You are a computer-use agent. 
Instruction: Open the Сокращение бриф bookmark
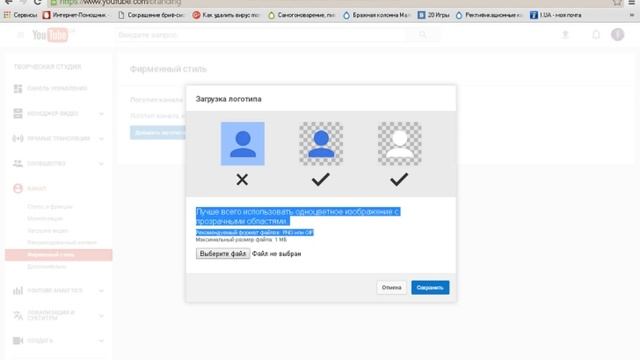click(x=151, y=15)
